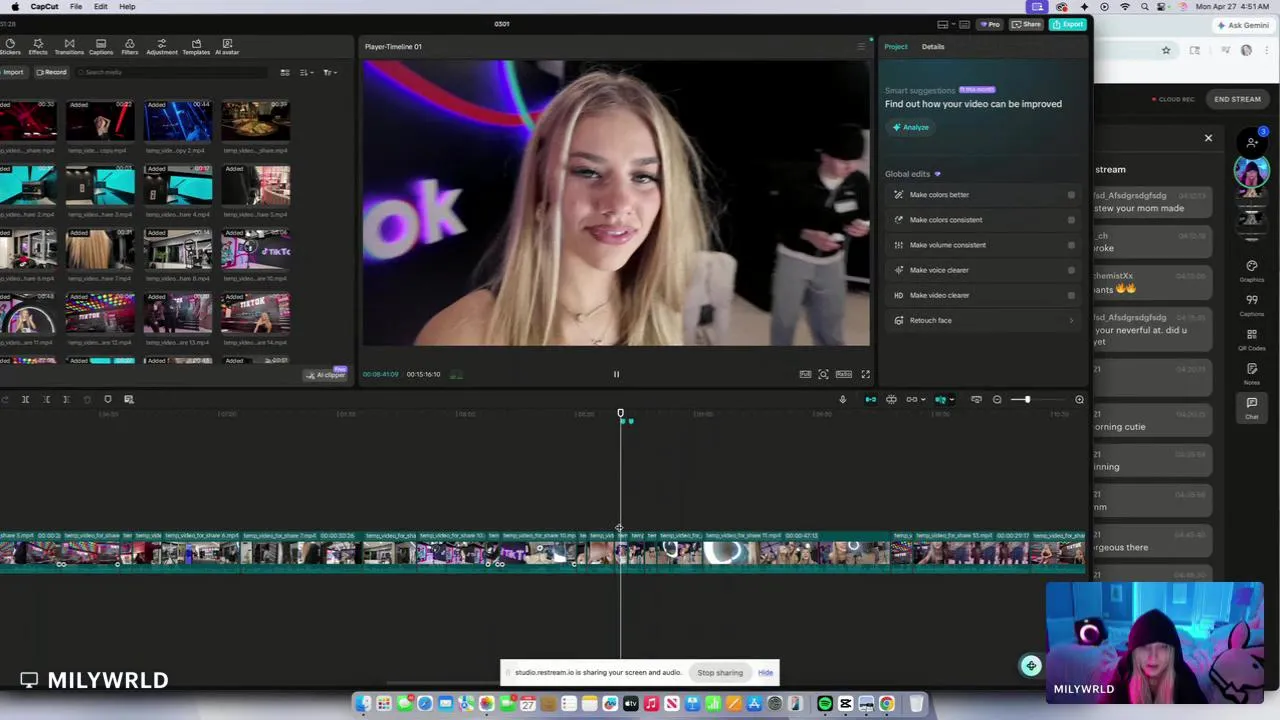
Task: Open the layout switcher dropdown in CapCut
Action: (x=948, y=24)
